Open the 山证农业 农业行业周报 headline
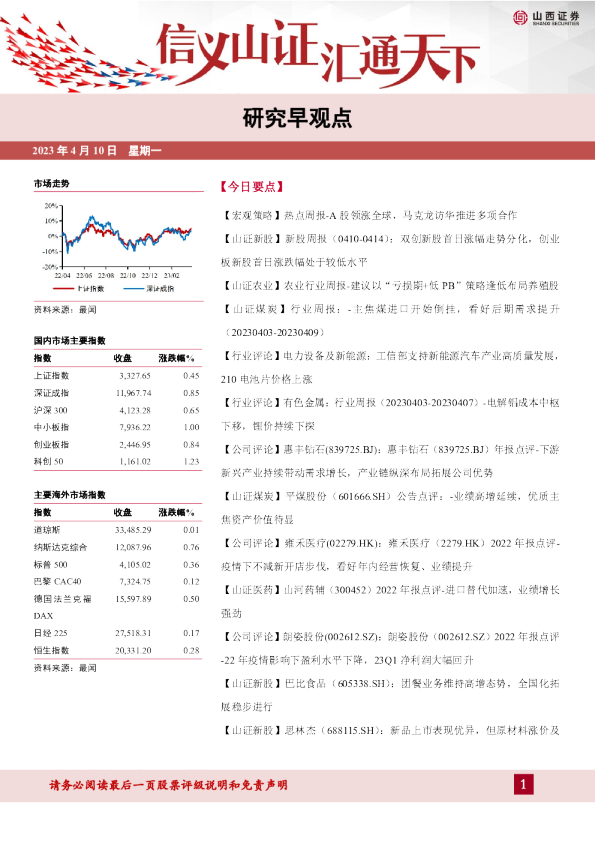The height and width of the screenshot is (842, 595). pyautogui.click(x=390, y=286)
